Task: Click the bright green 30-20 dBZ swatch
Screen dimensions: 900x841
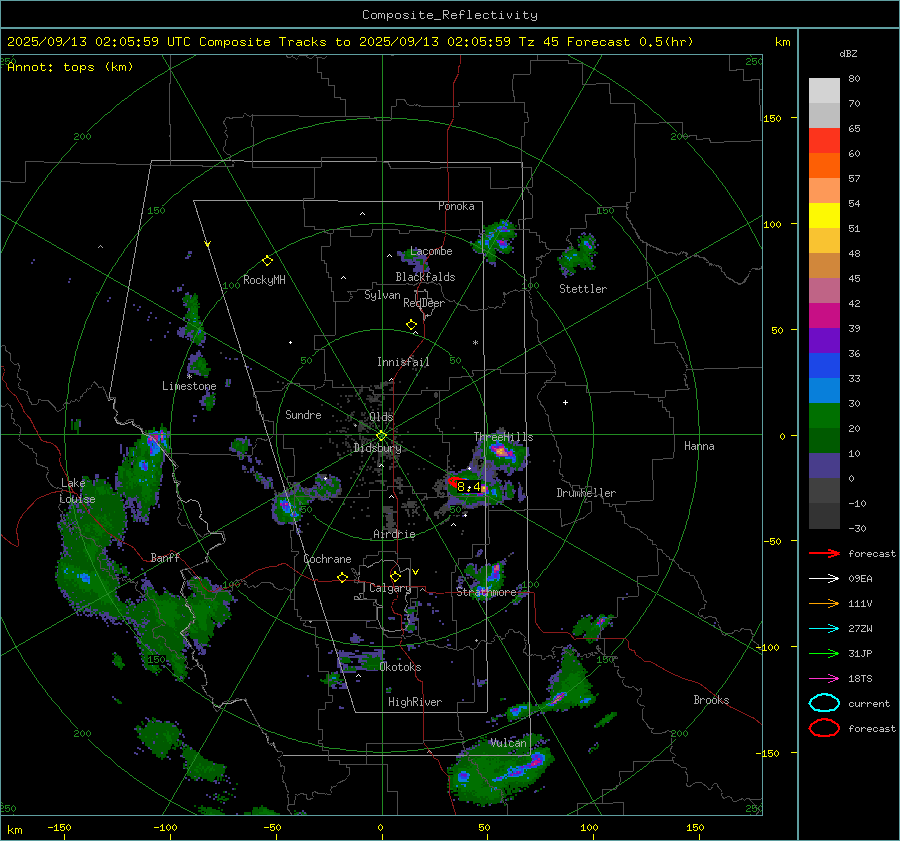Action: [x=824, y=416]
